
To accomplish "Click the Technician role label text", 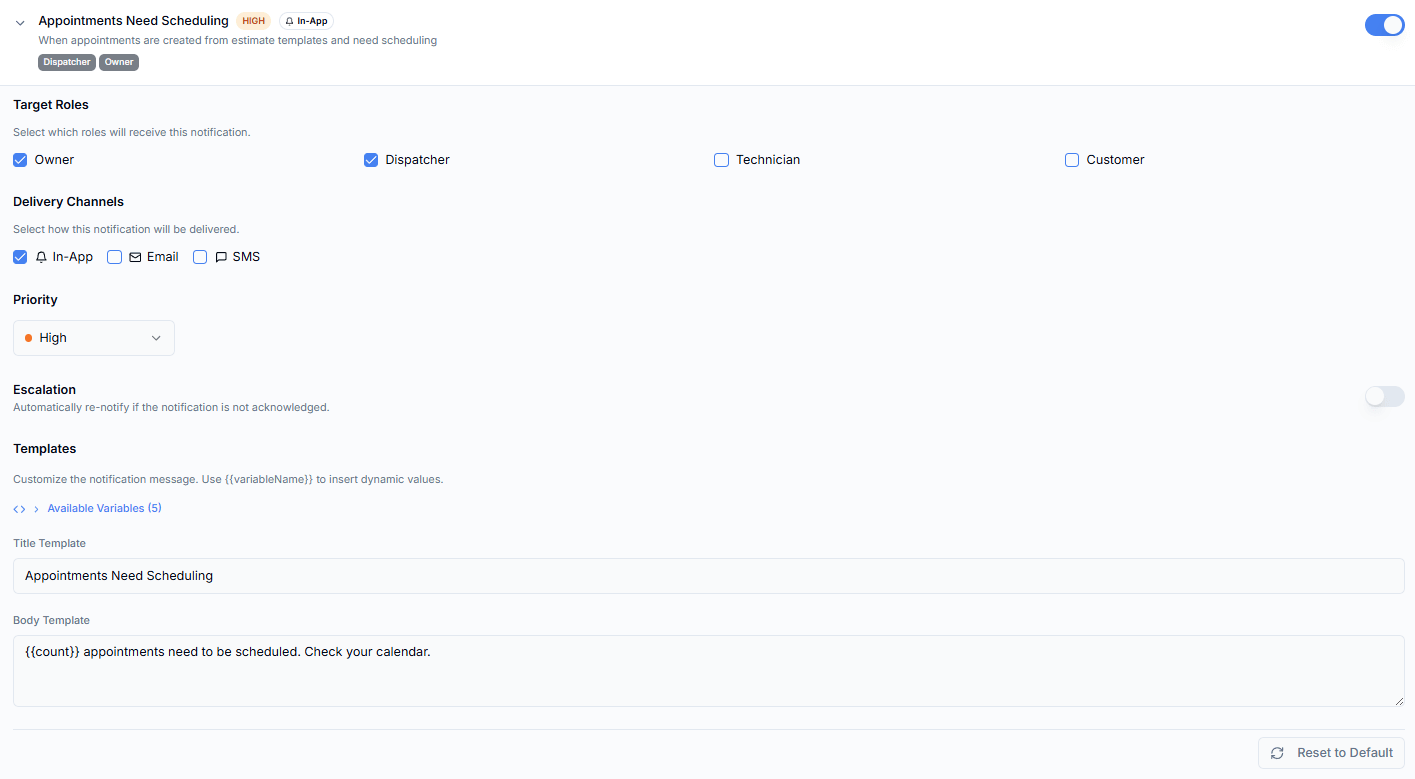I will [768, 160].
